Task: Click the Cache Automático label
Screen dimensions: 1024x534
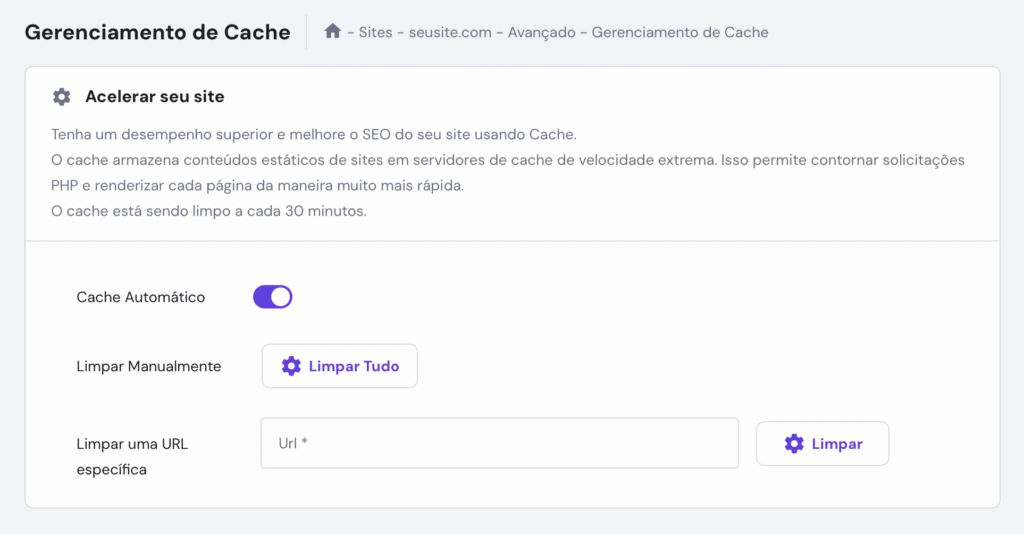Action: tap(141, 297)
